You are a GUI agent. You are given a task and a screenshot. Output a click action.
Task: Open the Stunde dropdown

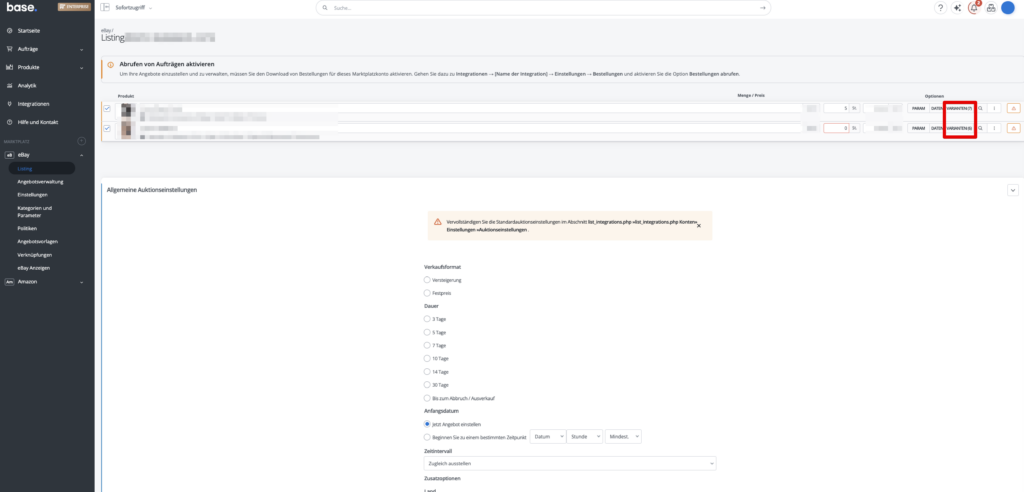(585, 436)
